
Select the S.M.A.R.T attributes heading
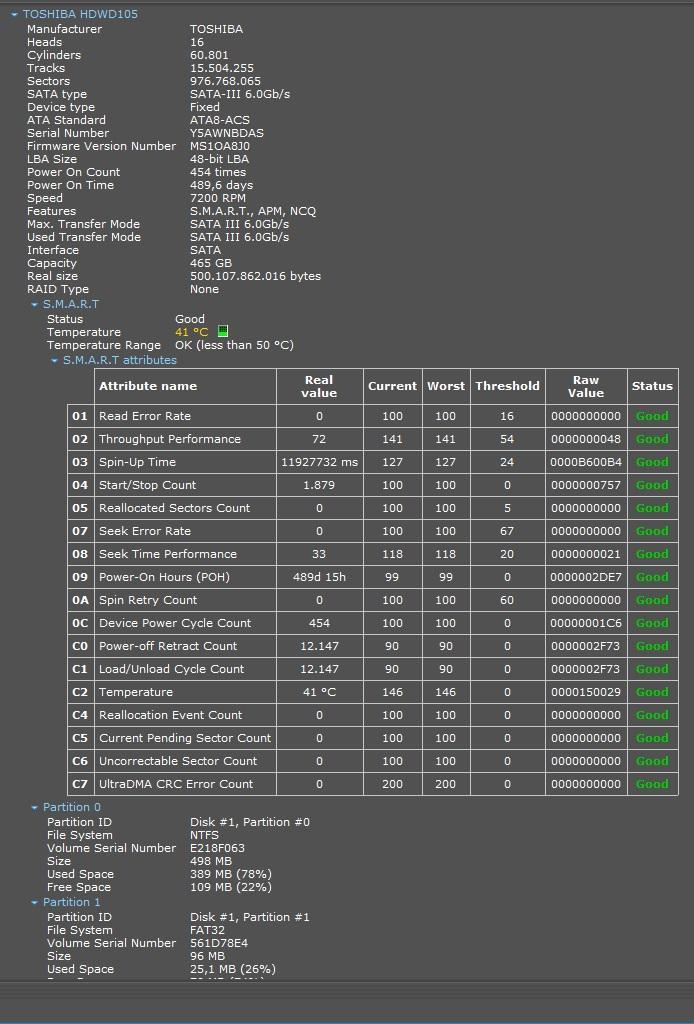[x=119, y=360]
